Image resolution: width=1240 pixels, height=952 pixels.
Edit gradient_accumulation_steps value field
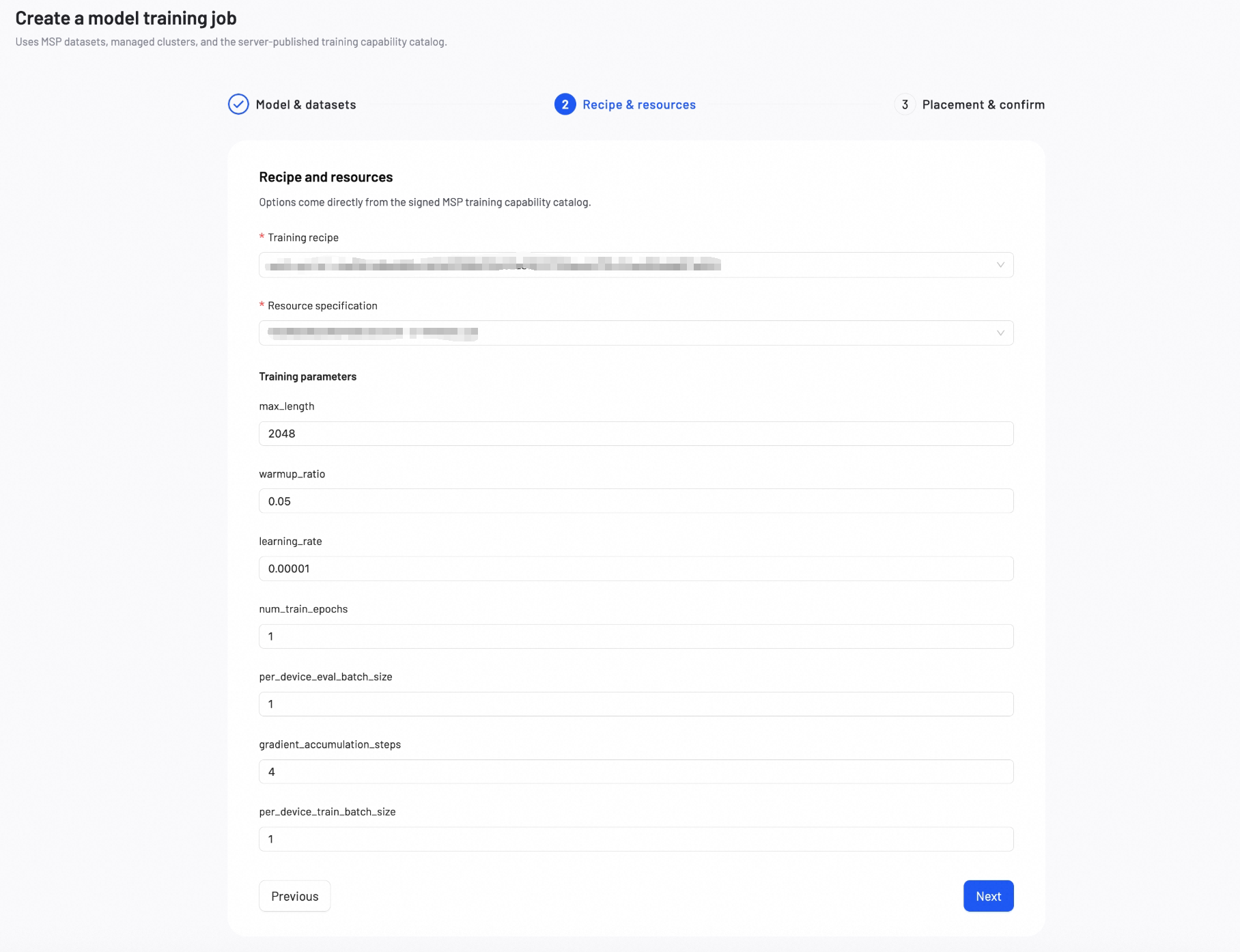(x=636, y=772)
